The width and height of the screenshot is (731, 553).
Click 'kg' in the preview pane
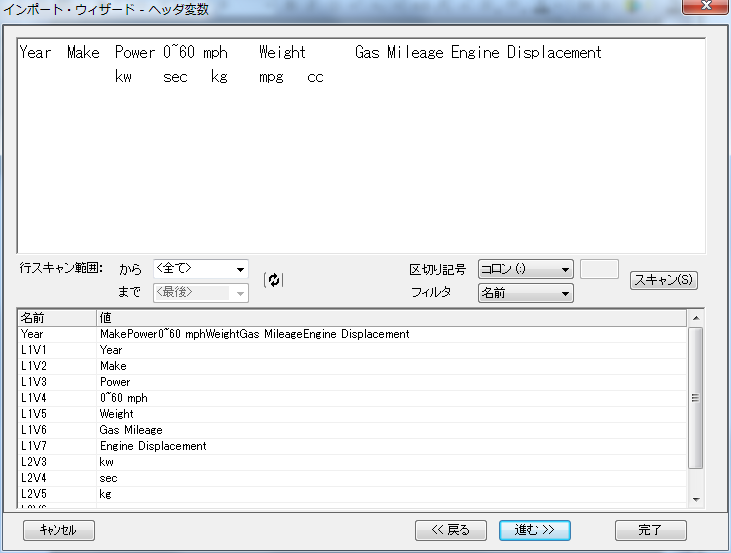click(219, 76)
